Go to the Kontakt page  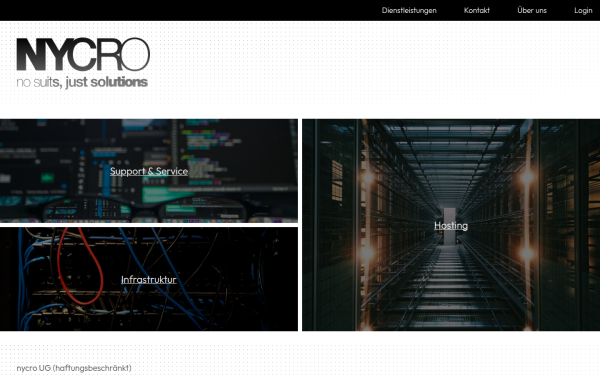tap(476, 10)
